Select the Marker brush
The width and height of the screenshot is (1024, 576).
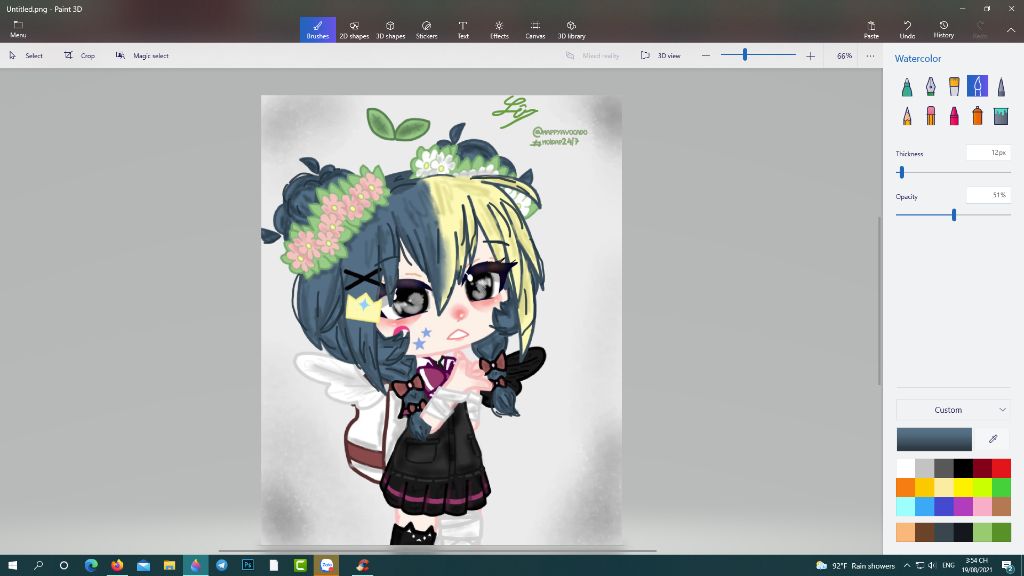(x=907, y=86)
